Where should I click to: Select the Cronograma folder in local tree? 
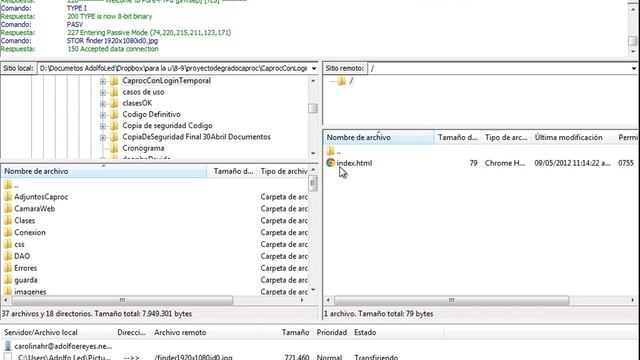143,148
